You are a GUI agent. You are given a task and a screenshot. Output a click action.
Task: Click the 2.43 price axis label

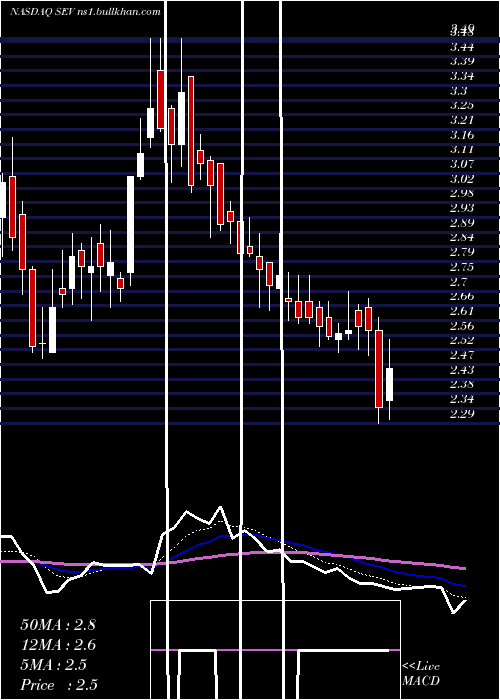[x=462, y=369]
